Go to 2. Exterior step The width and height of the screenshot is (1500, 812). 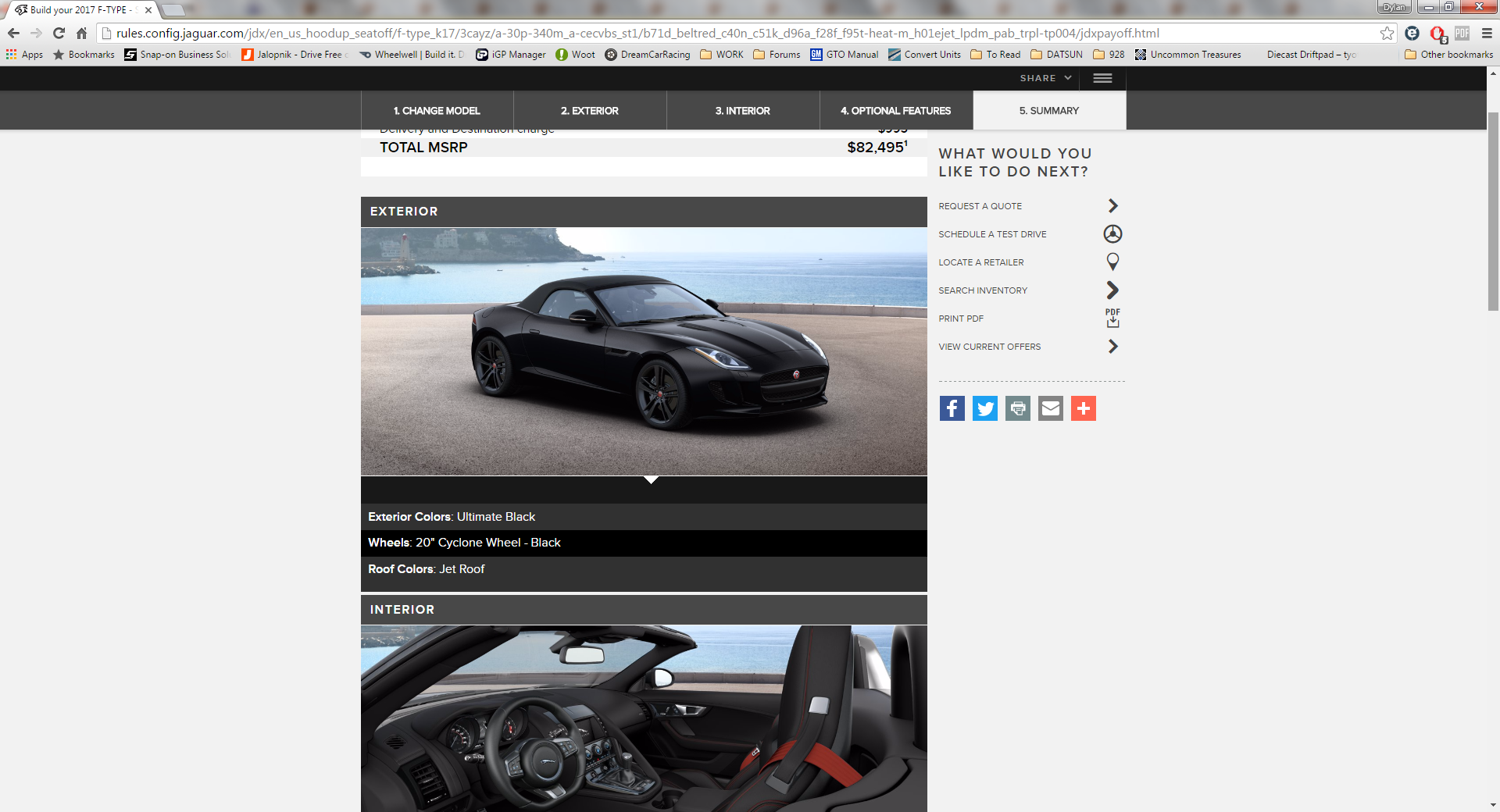(590, 110)
